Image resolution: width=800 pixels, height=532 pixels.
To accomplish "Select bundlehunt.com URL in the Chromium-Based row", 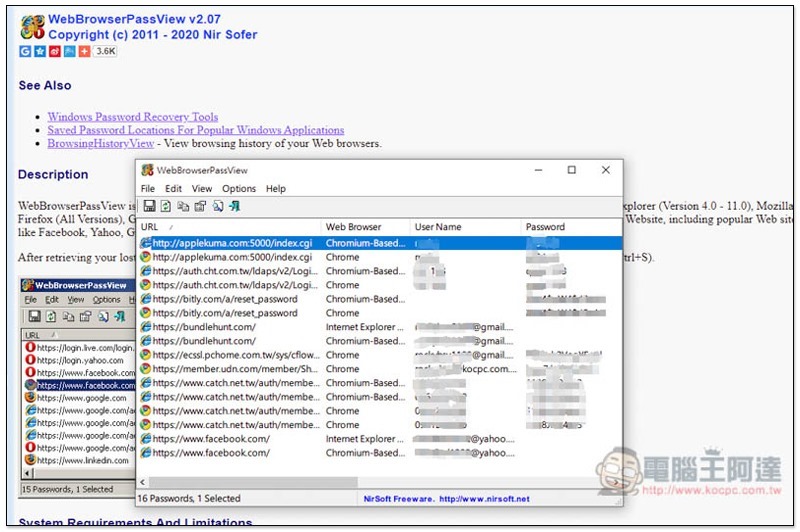I will click(204, 341).
